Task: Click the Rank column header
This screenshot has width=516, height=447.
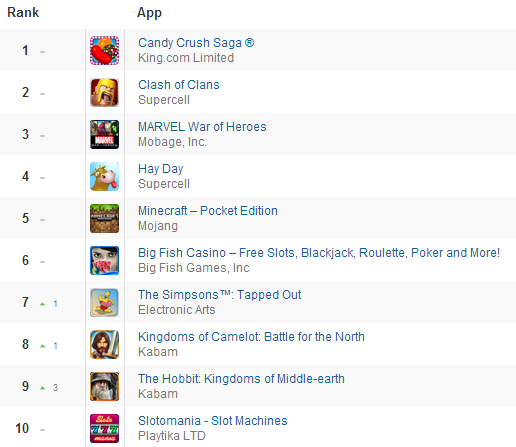Action: (23, 13)
